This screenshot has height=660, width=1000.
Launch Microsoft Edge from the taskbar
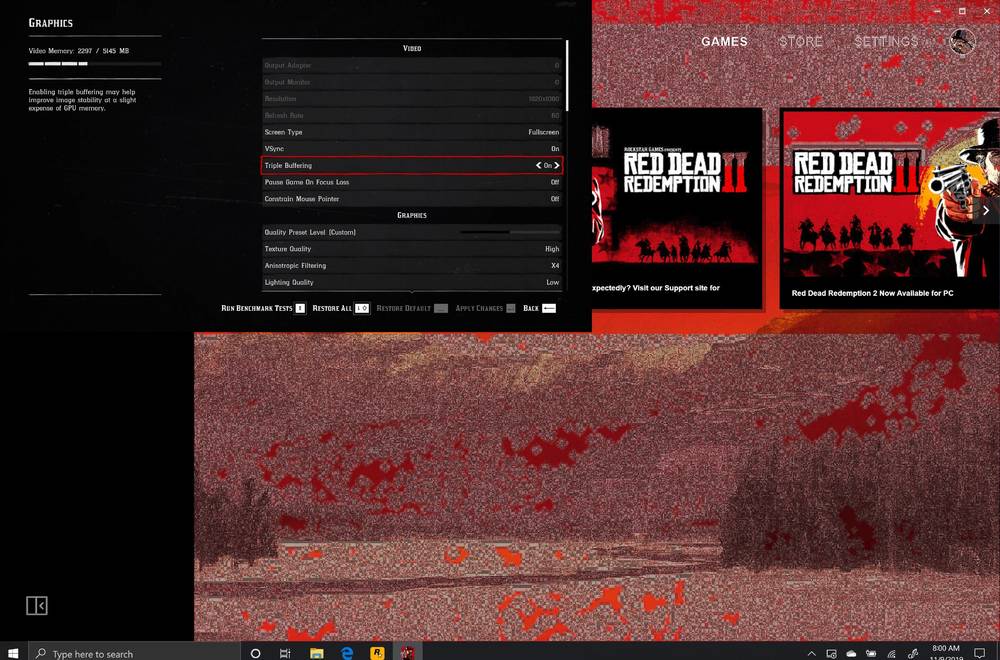(x=347, y=653)
